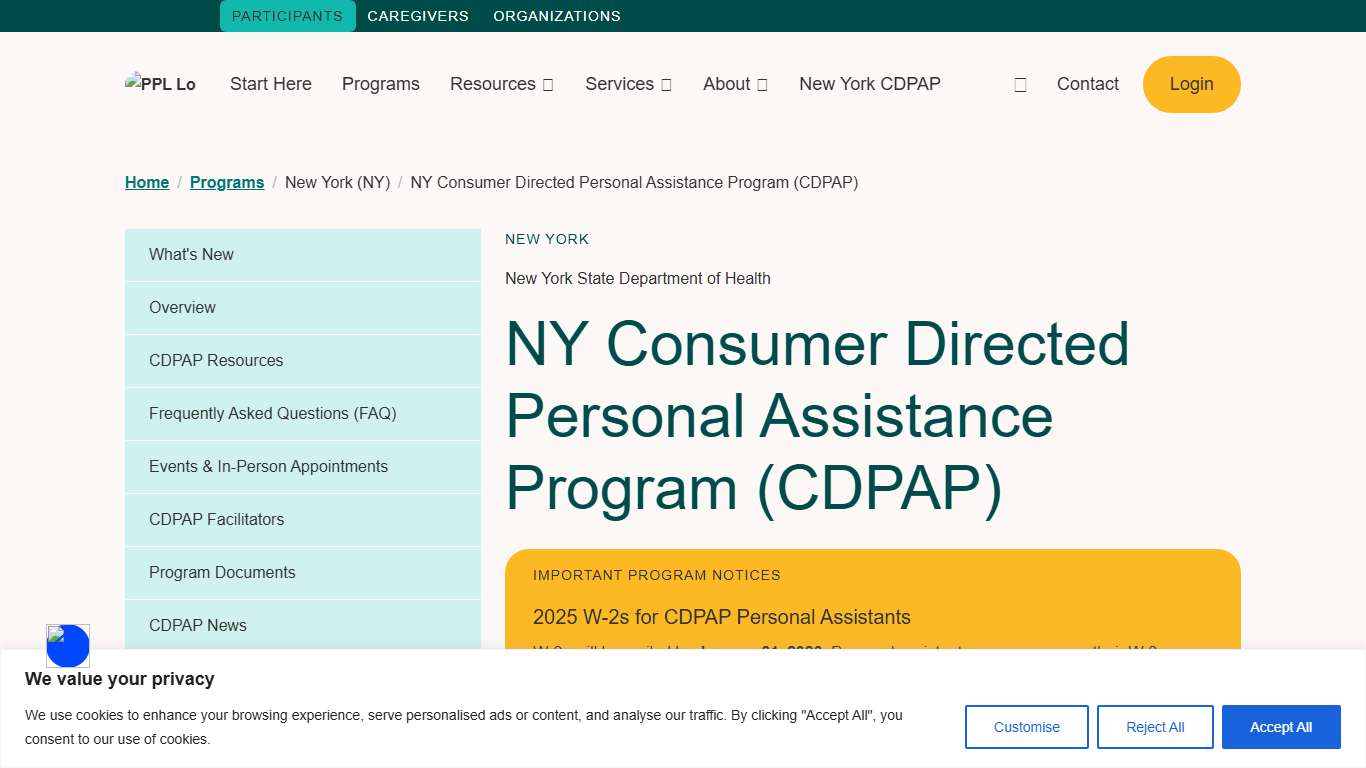Viewport: 1366px width, 768px height.
Task: Click the Login button
Action: coord(1191,84)
